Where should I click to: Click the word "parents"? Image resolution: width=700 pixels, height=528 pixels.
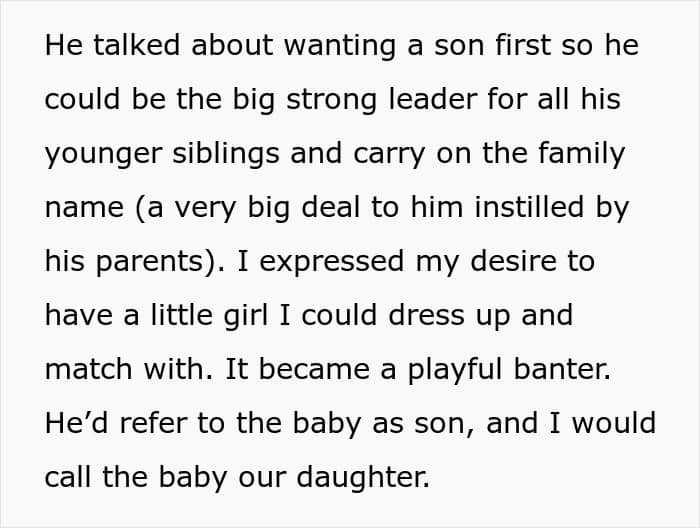coord(150,263)
